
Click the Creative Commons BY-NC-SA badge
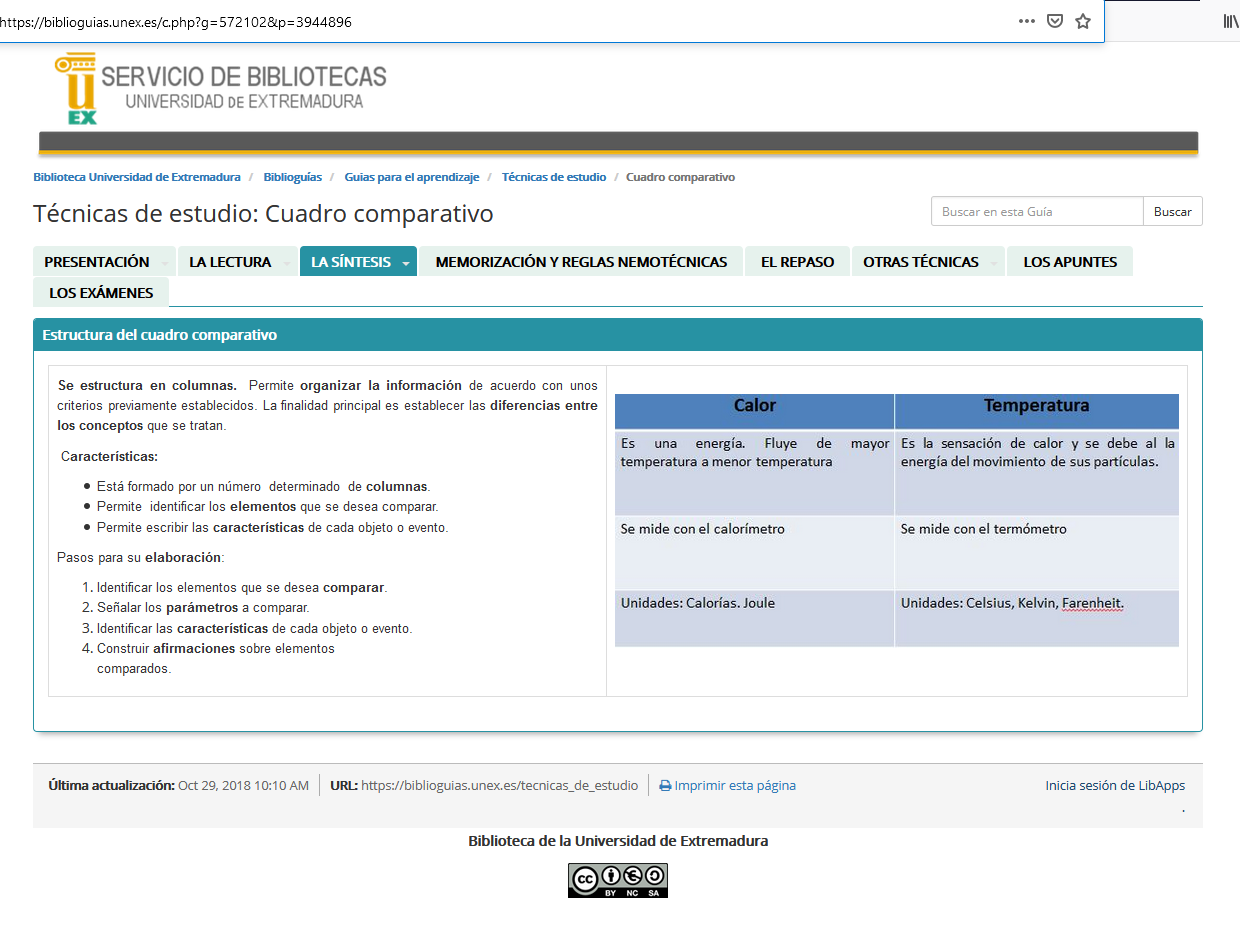[617, 880]
